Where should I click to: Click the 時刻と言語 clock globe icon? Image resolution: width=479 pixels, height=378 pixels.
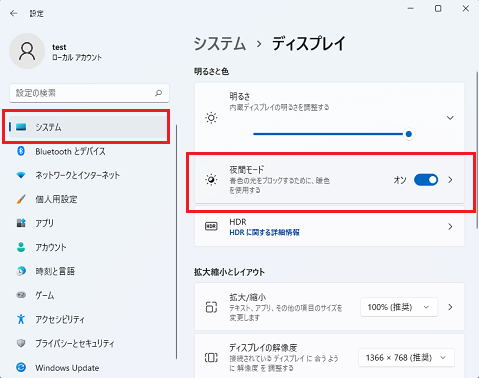click(21, 271)
